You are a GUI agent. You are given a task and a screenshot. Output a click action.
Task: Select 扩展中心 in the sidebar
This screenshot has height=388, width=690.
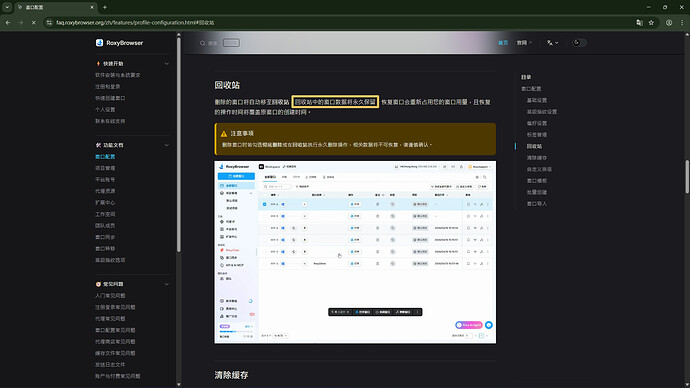(105, 203)
